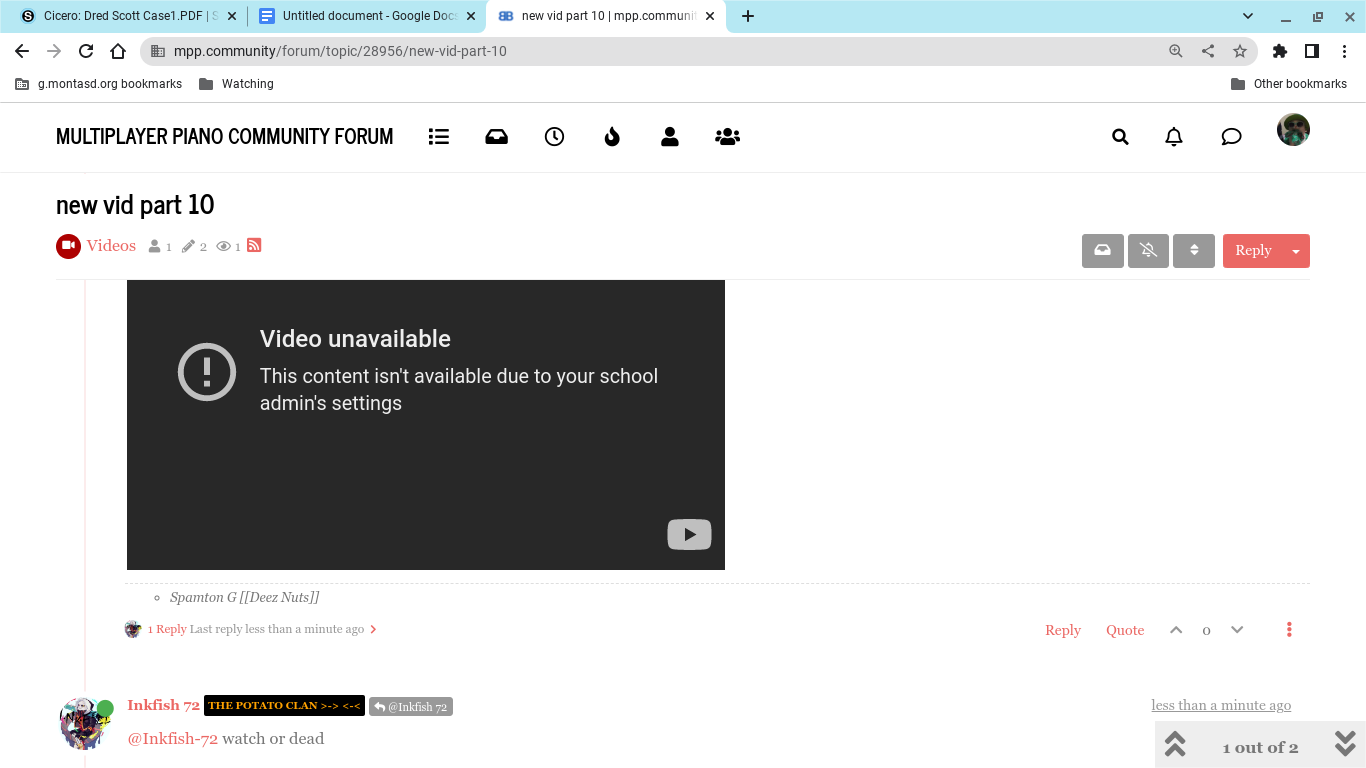Screen dimensions: 1366x768
Task: Click the Spamton G [[Deez Nuts]] signature
Action: click(244, 597)
